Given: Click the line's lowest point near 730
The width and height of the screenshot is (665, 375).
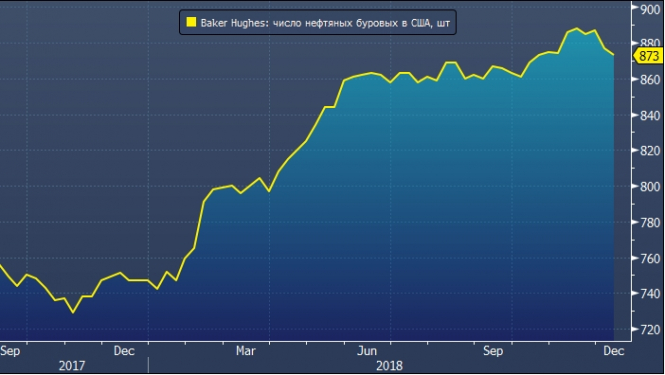Looking at the screenshot, I should tap(73, 313).
